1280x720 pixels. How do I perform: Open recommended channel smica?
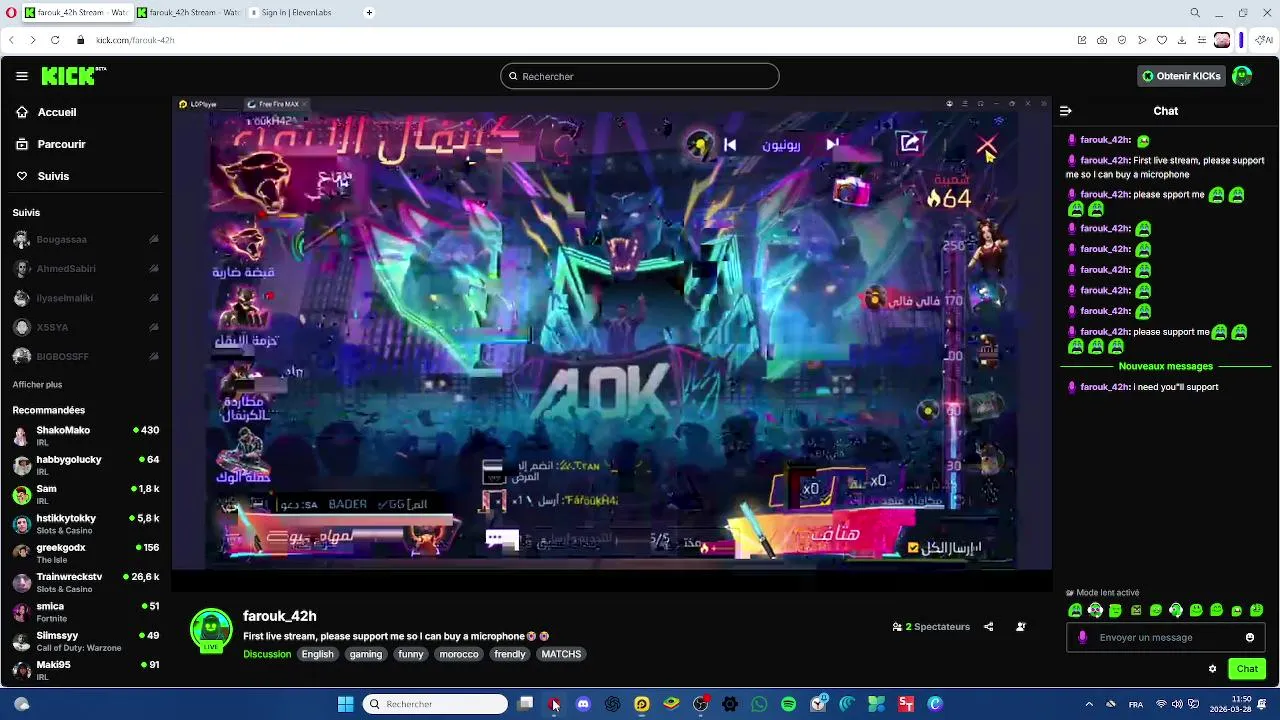coord(86,611)
